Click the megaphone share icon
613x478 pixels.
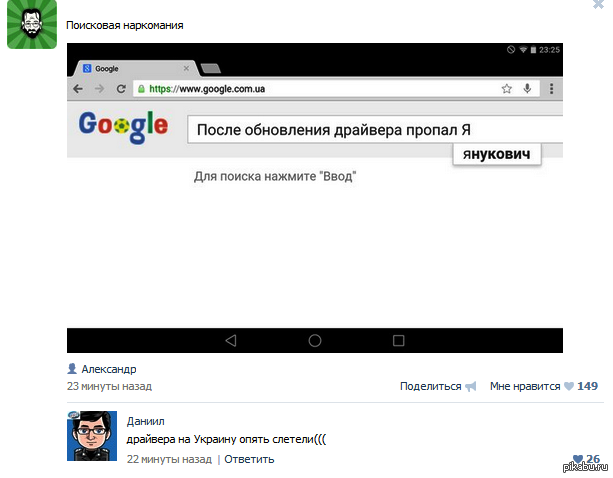pyautogui.click(x=471, y=387)
